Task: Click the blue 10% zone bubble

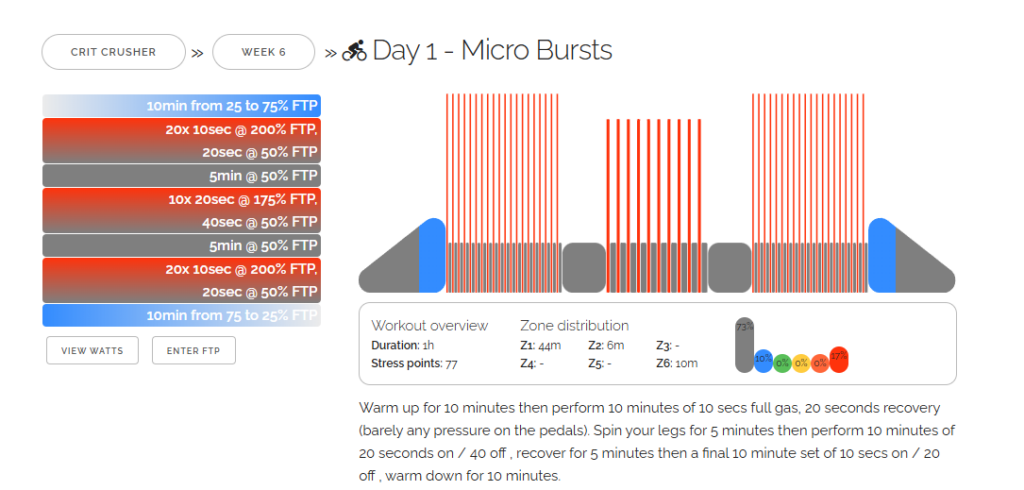Action: coord(763,361)
